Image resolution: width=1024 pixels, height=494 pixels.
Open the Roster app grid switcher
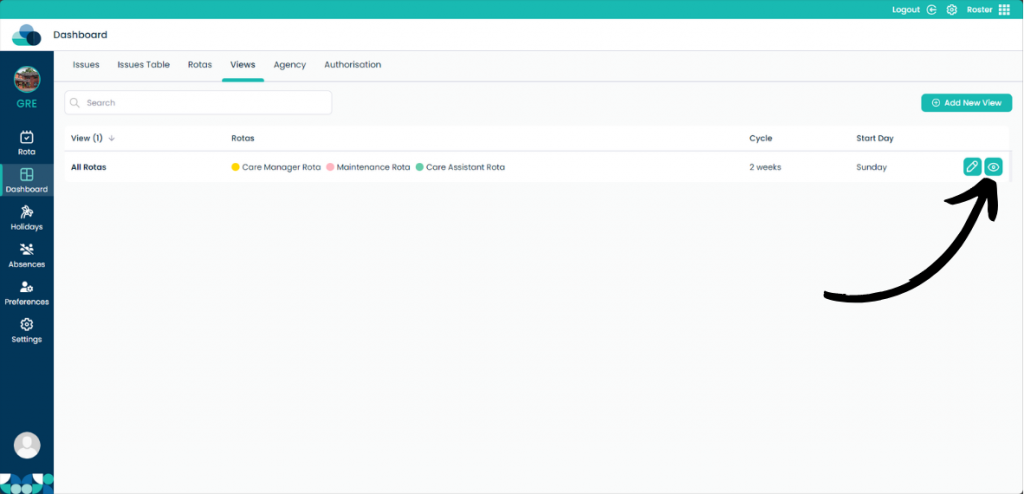pyautogui.click(x=1004, y=10)
